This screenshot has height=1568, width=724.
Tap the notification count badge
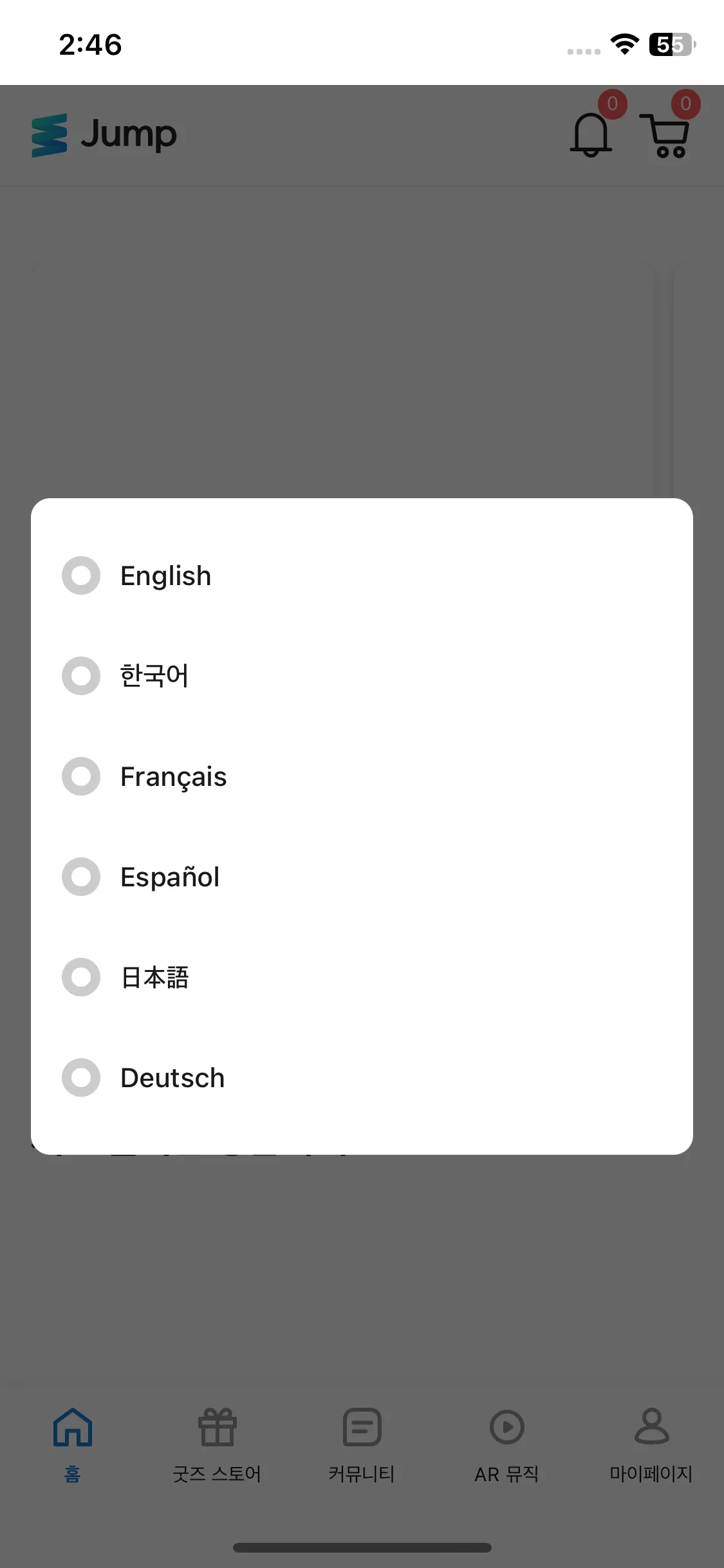[613, 104]
